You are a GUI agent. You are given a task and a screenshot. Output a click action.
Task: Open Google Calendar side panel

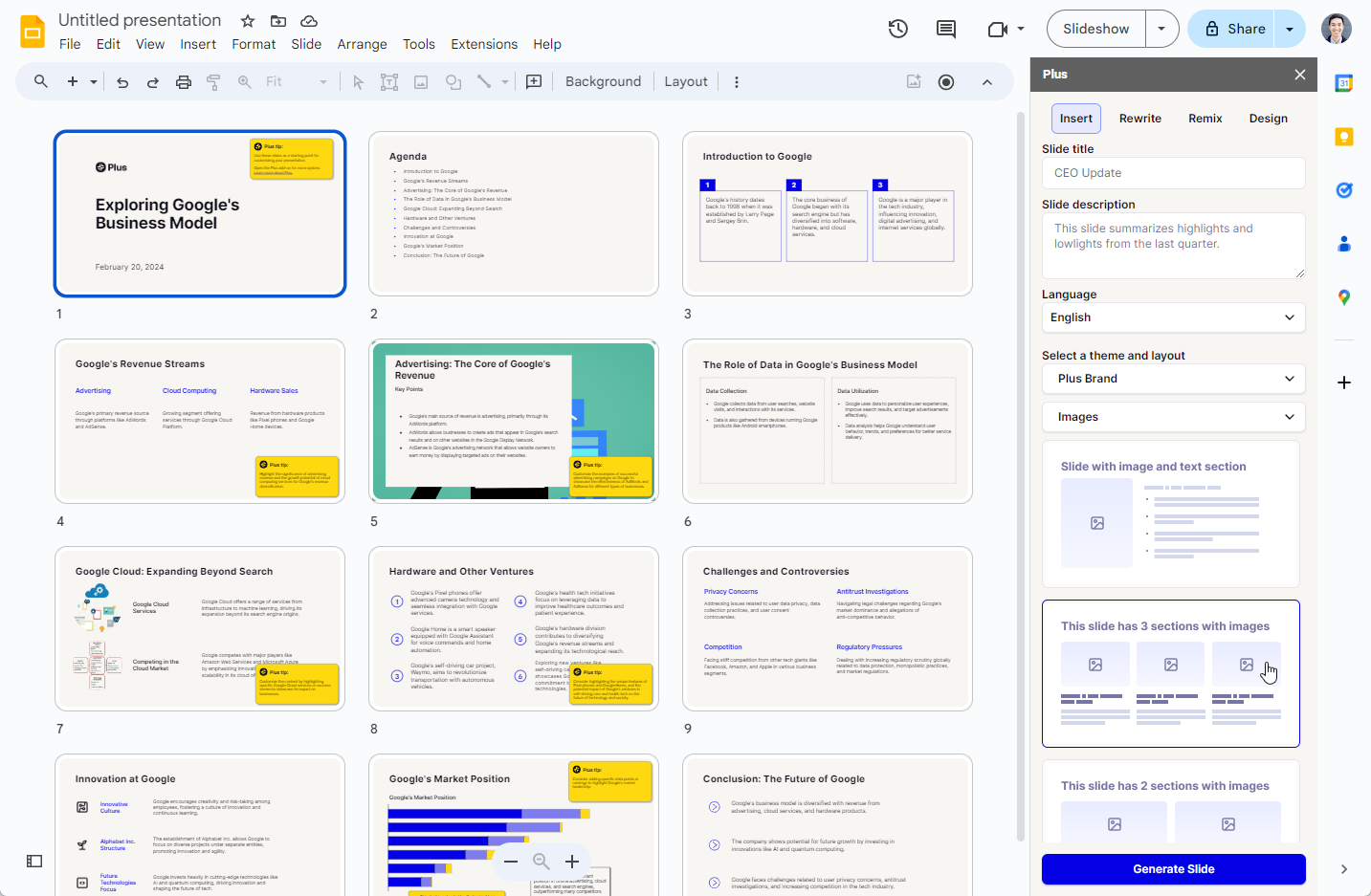tap(1344, 83)
